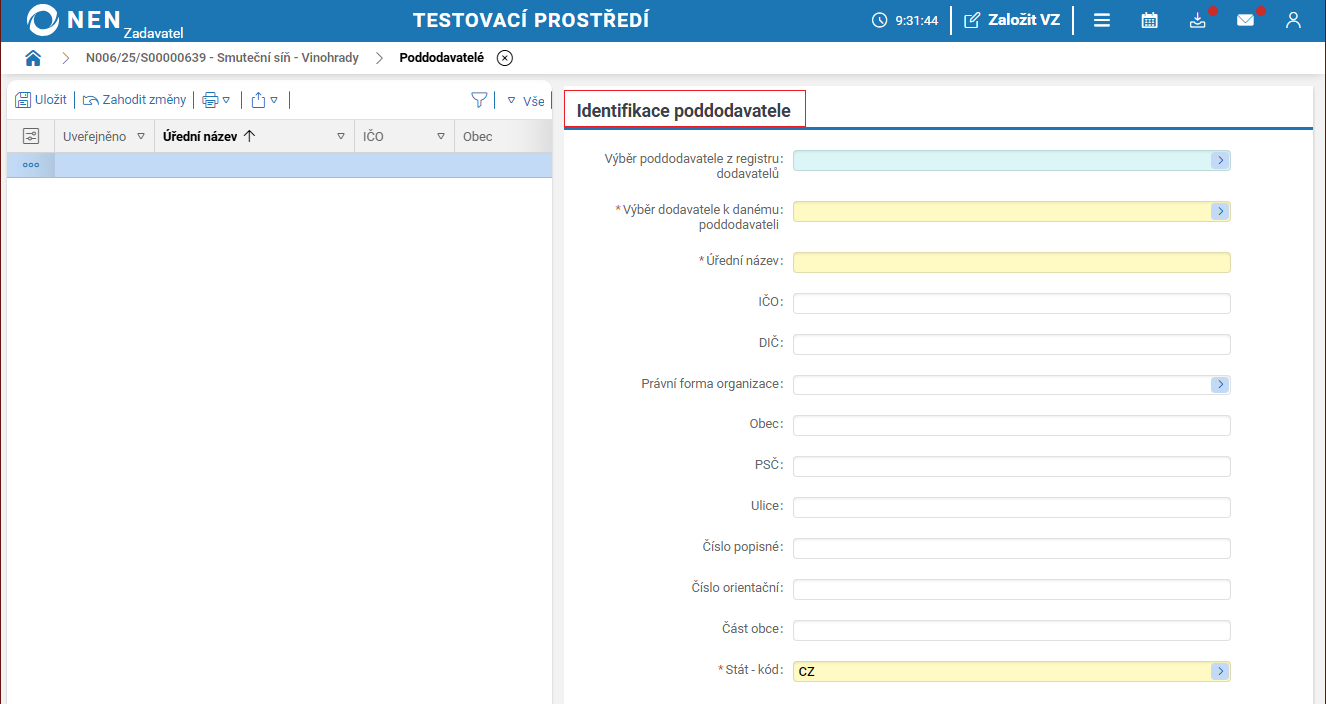Screen dimensions: 1326x704
Task: Click the Uložit save button
Action: (41, 100)
